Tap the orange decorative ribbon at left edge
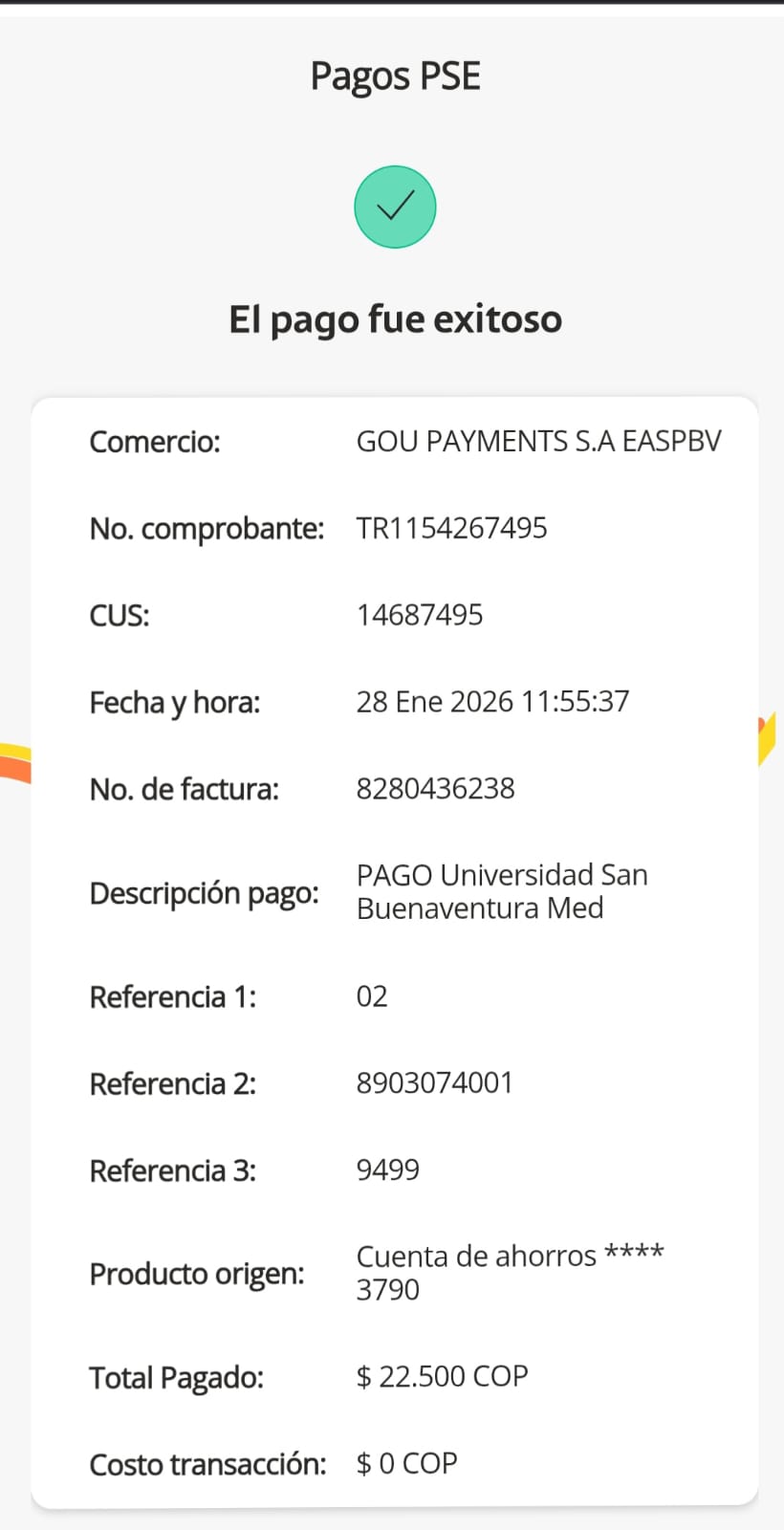 (15, 763)
